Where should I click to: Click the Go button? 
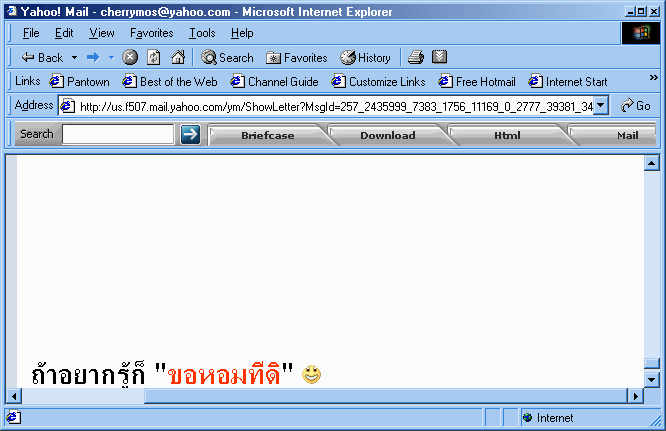click(635, 106)
